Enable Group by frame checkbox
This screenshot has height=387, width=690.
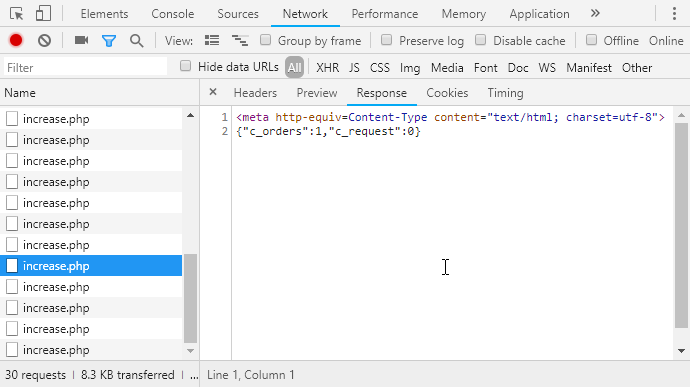[265, 40]
